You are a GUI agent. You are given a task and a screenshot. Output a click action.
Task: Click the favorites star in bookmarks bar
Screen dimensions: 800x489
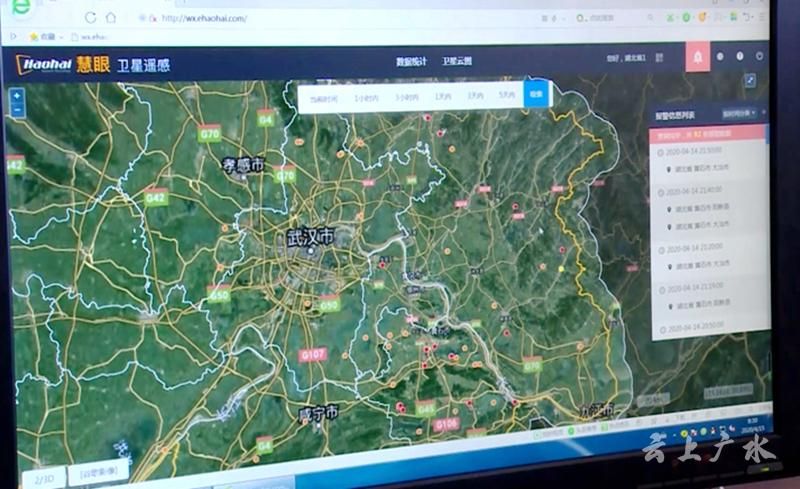coord(34,37)
